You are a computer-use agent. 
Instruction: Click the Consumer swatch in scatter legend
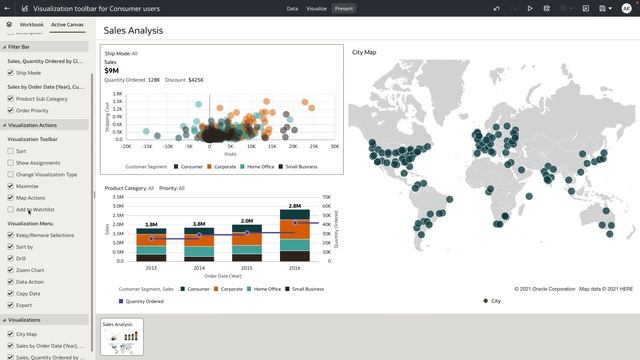(x=176, y=167)
